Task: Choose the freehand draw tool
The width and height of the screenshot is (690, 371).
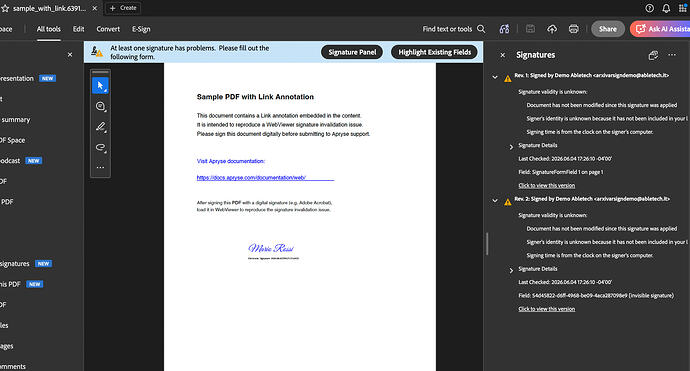Action: (x=100, y=147)
